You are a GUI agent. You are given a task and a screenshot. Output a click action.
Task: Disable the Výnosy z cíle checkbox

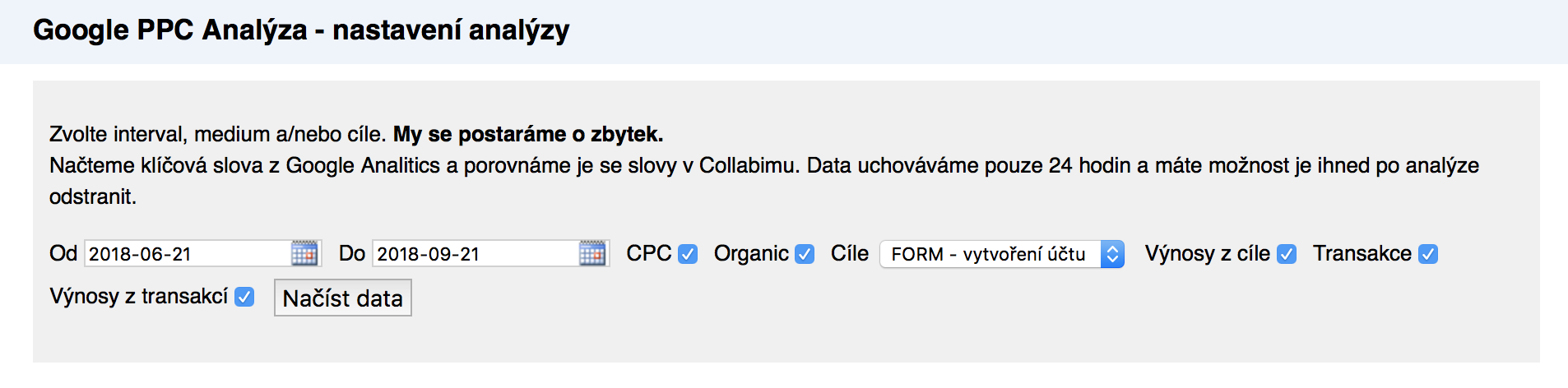click(1287, 255)
